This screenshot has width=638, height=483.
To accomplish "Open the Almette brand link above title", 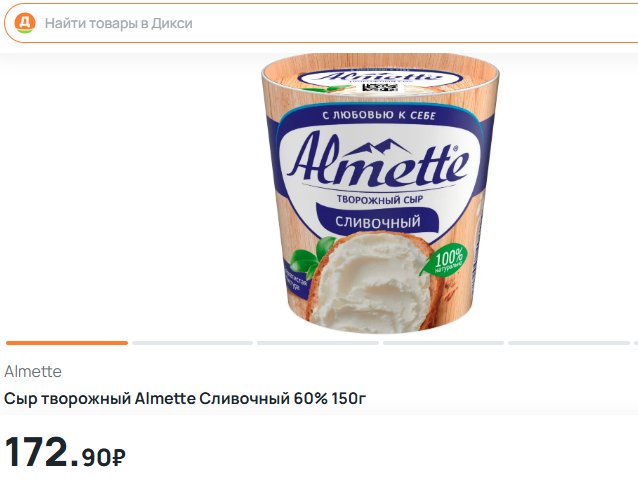I will pyautogui.click(x=33, y=372).
